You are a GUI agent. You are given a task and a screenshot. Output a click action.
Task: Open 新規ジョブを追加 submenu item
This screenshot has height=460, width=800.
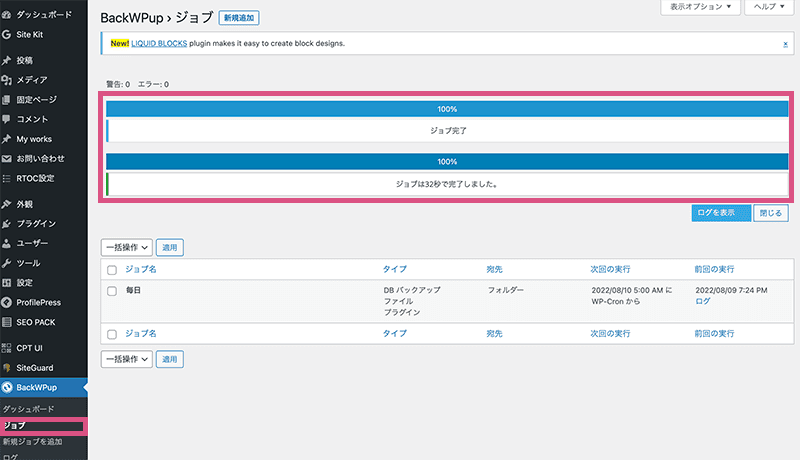[32, 442]
